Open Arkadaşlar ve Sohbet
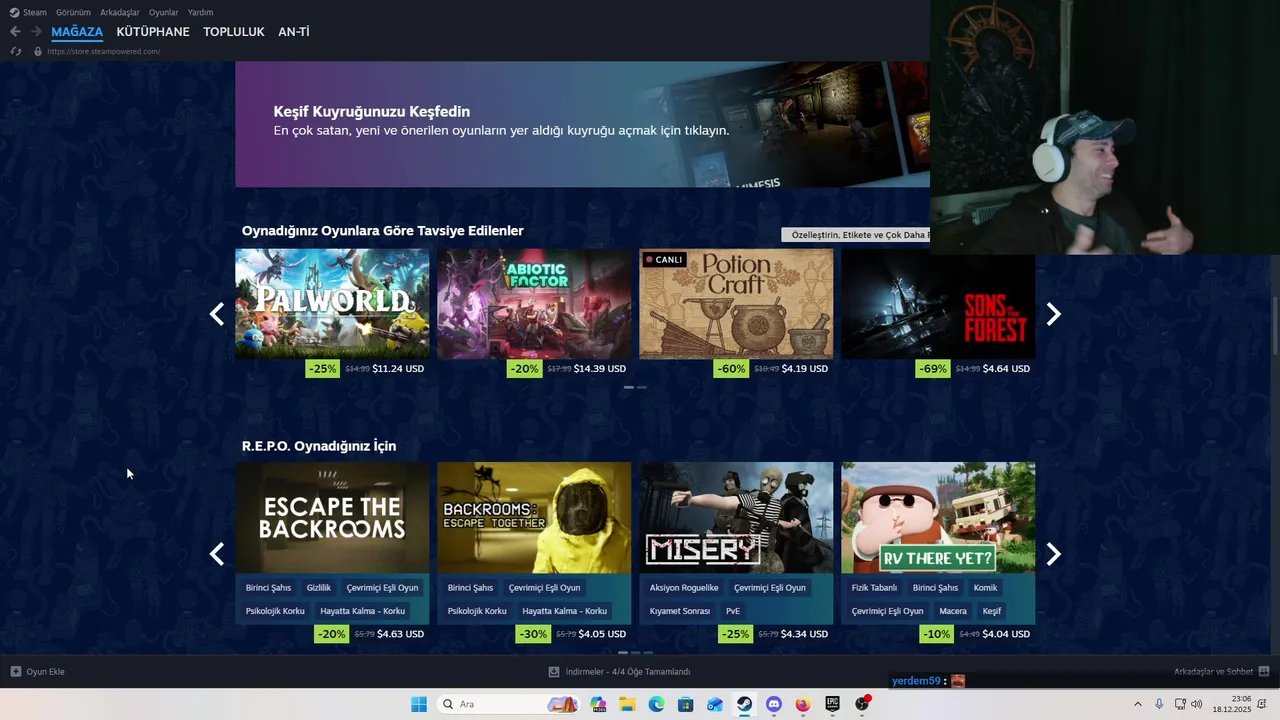 pyautogui.click(x=1213, y=672)
